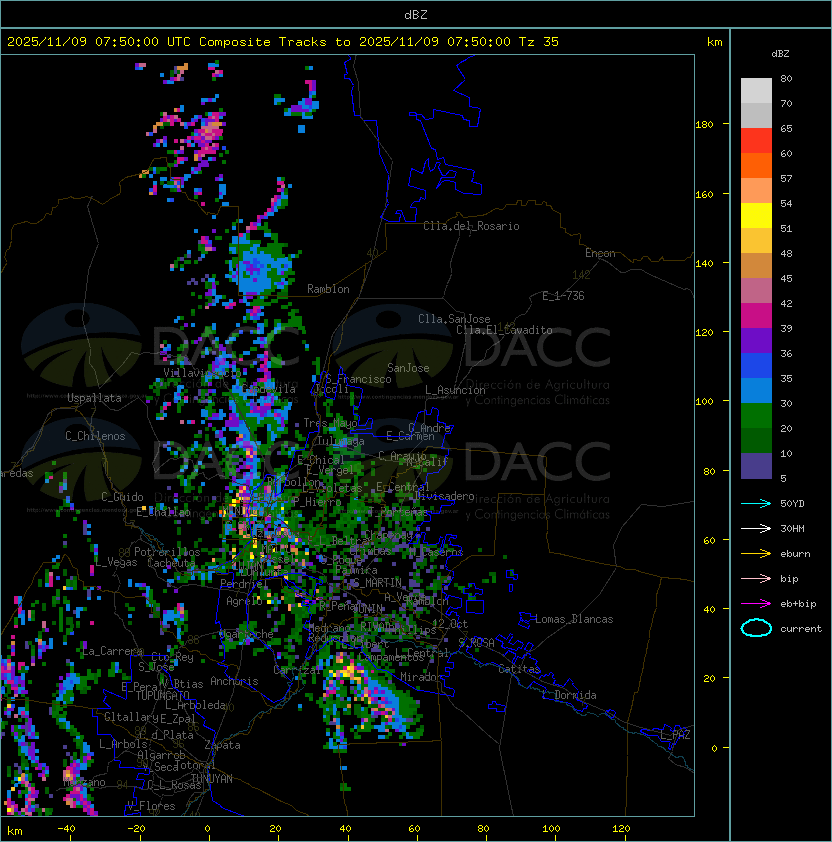
Task: Click the '-40' x-axis km label
Action: coord(66,829)
